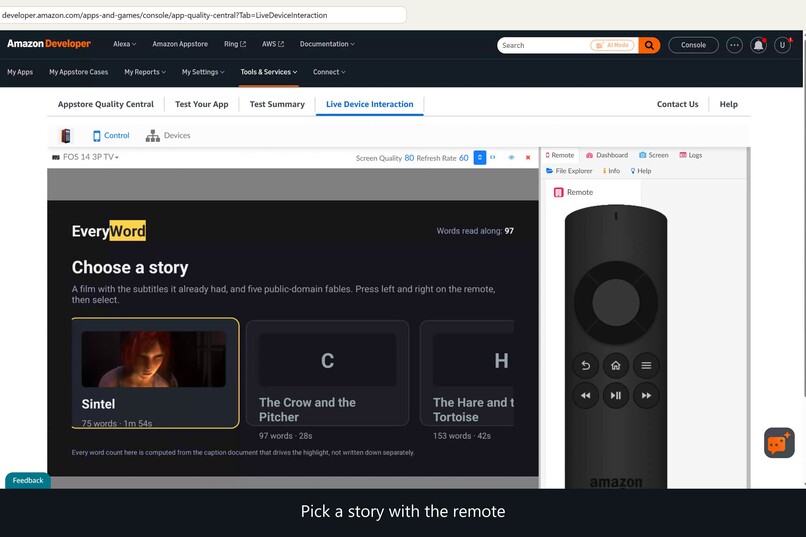
Task: Expand the My Reports dropdown
Action: (x=145, y=72)
